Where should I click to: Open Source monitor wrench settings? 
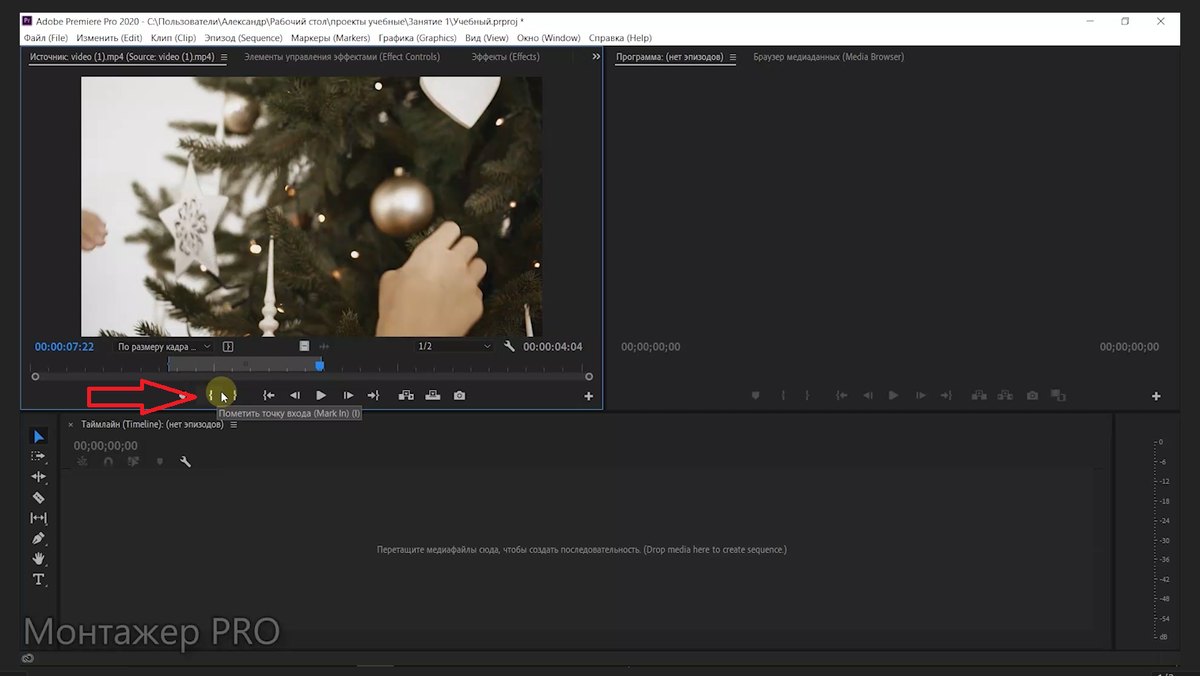tap(509, 347)
